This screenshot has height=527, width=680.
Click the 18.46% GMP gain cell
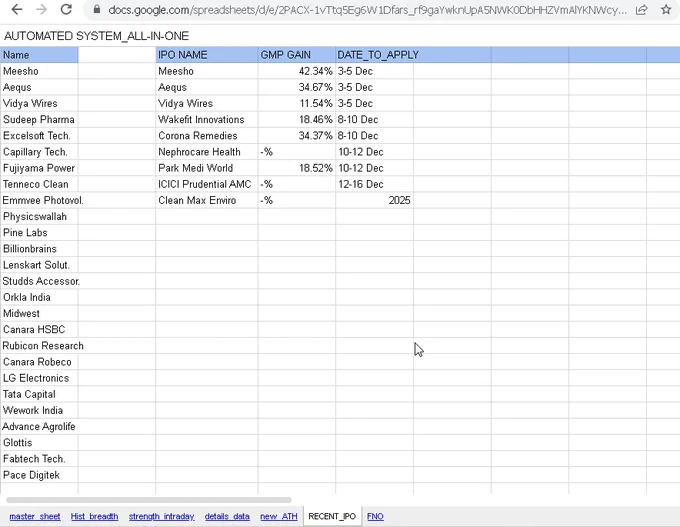click(297, 120)
